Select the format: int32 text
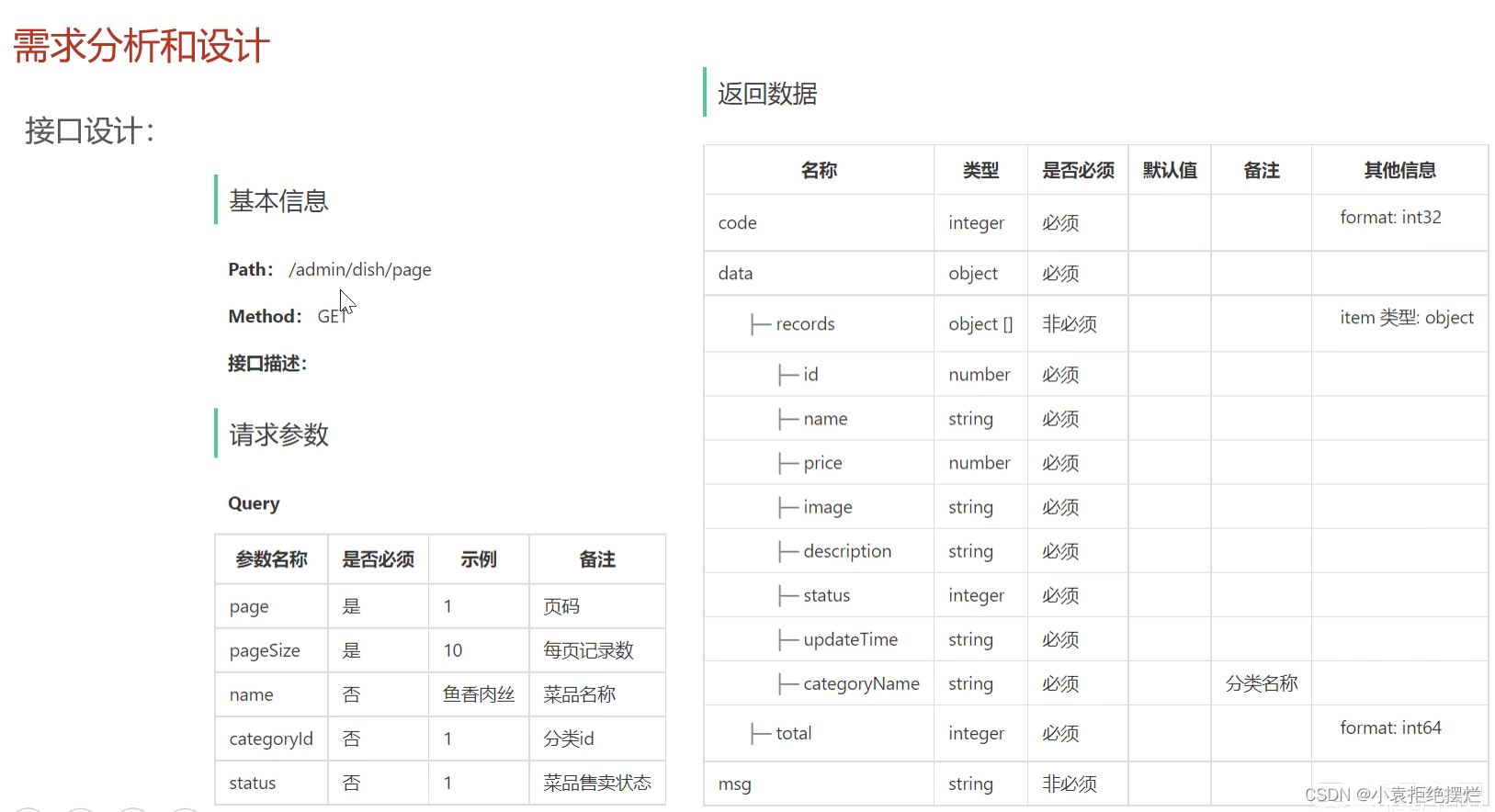Image resolution: width=1495 pixels, height=812 pixels. pyautogui.click(x=1390, y=217)
